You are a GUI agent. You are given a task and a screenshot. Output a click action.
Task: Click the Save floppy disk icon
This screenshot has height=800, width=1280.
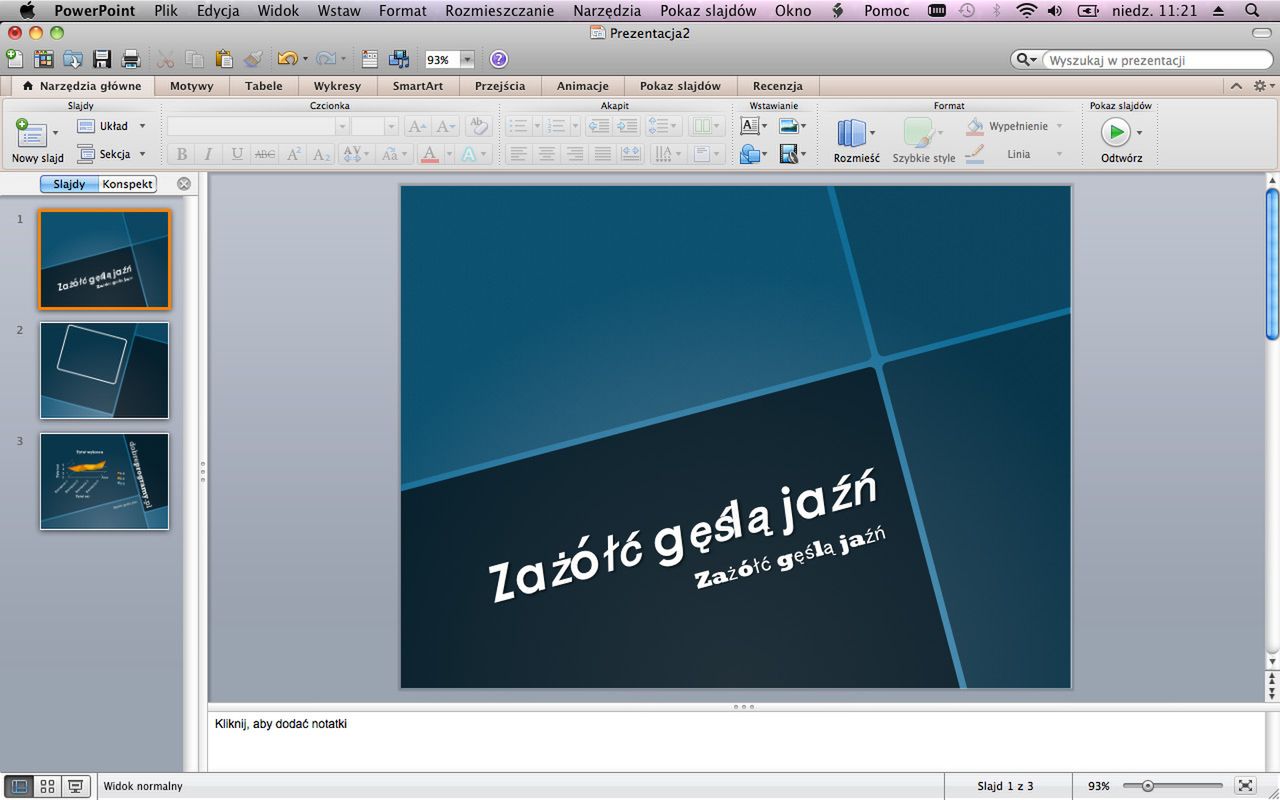(x=102, y=59)
